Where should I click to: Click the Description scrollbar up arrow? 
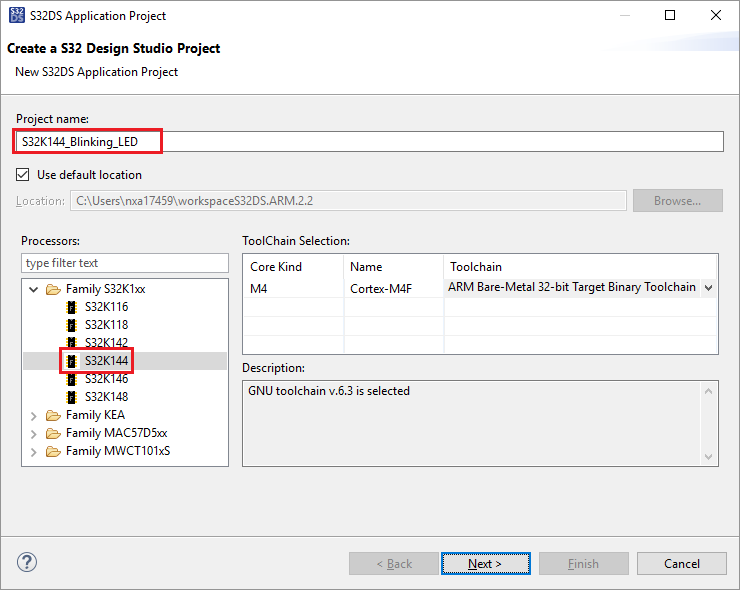point(708,391)
